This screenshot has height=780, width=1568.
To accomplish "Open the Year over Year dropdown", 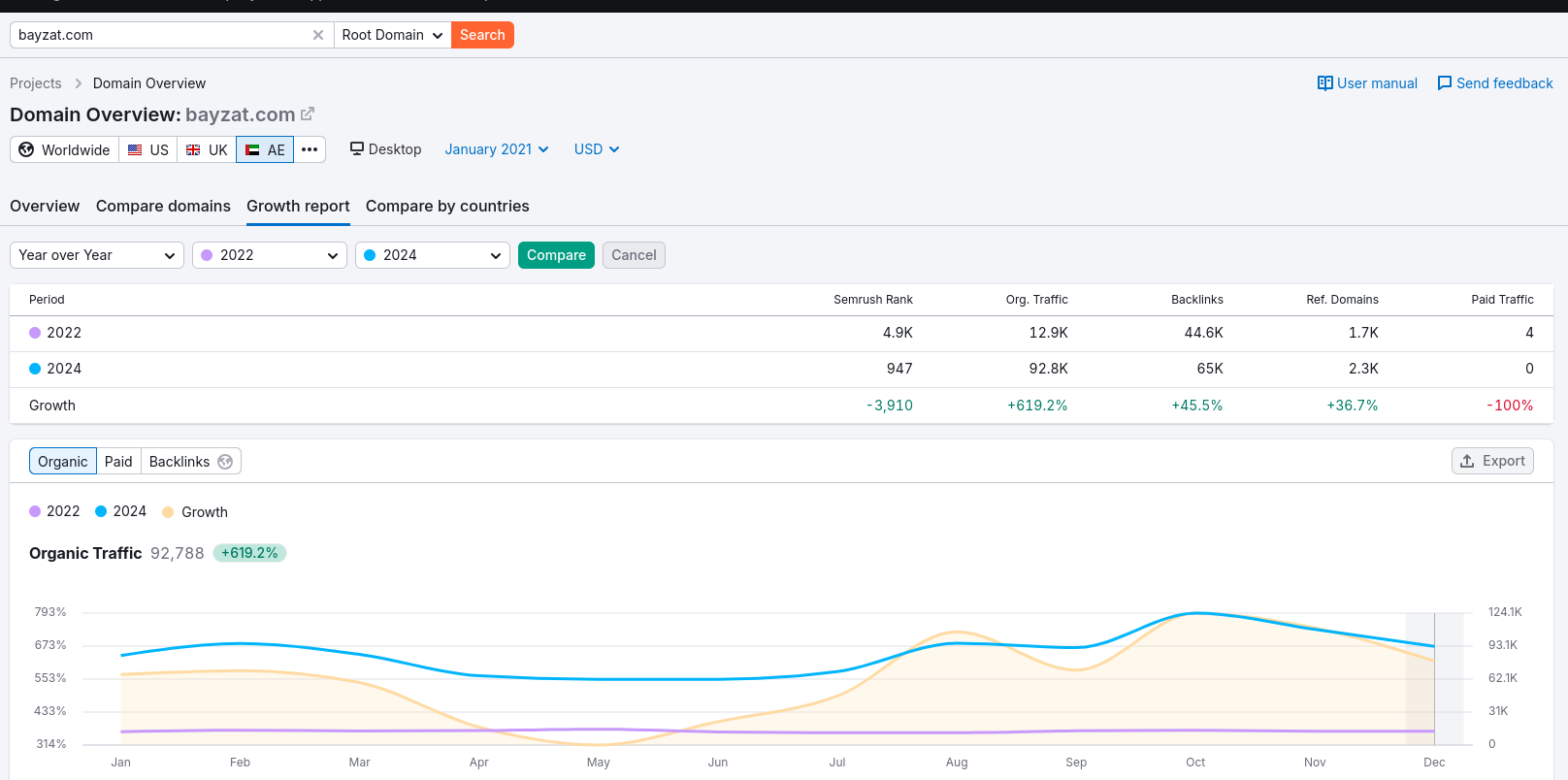I will tap(97, 255).
